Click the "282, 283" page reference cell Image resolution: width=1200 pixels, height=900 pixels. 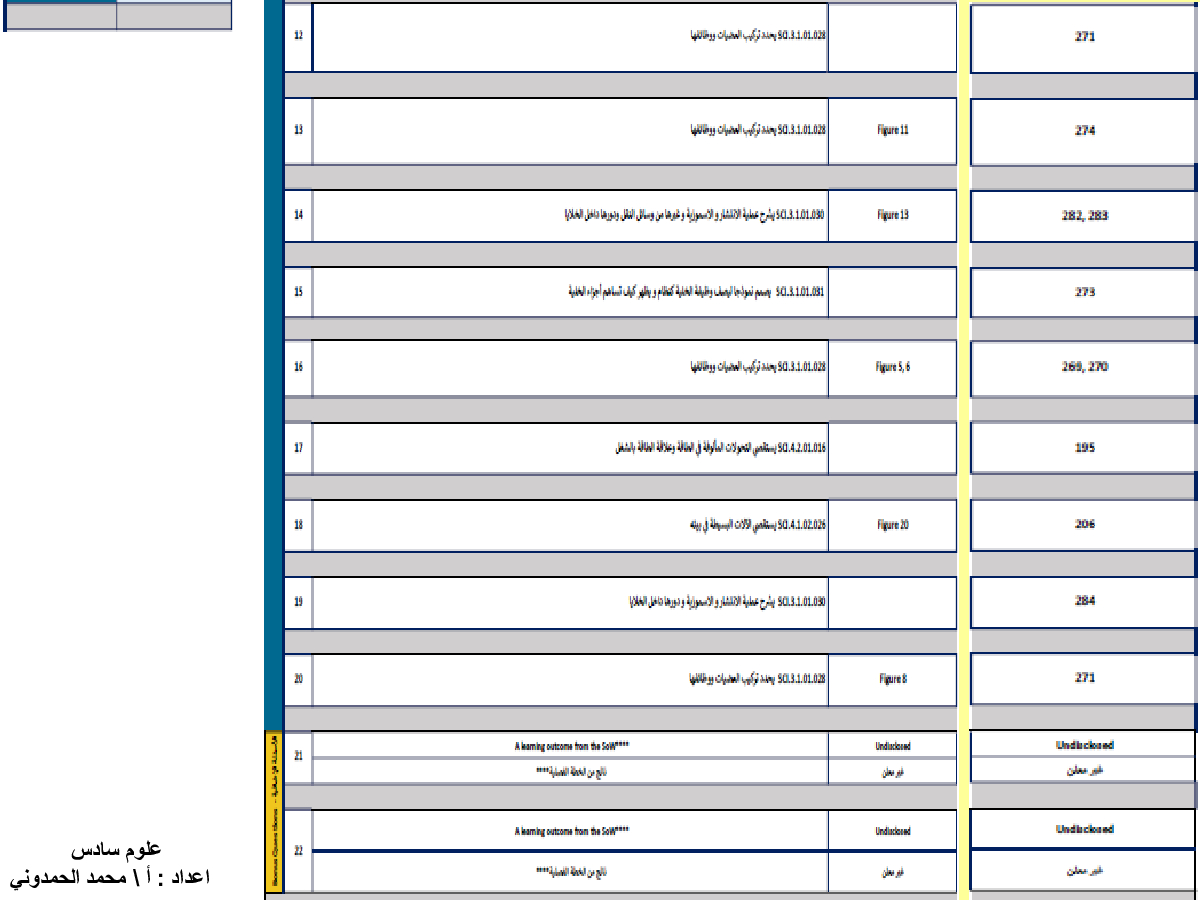[1085, 215]
